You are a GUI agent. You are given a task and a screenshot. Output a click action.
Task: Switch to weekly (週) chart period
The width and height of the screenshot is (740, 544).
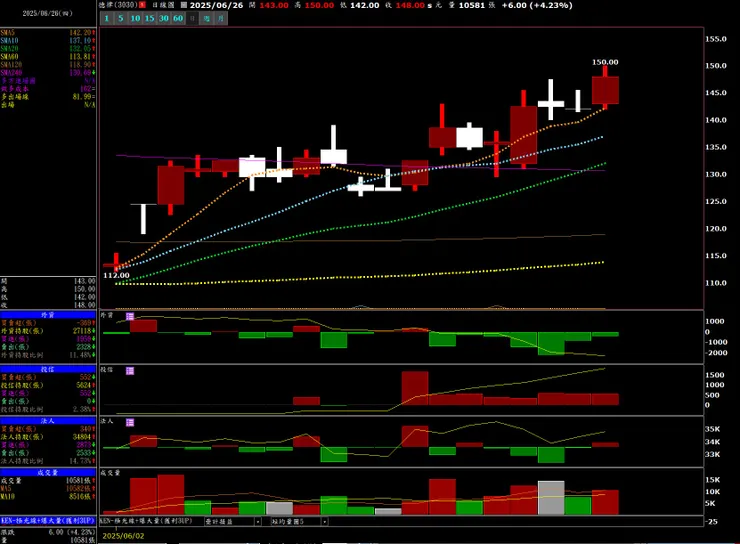(x=207, y=18)
